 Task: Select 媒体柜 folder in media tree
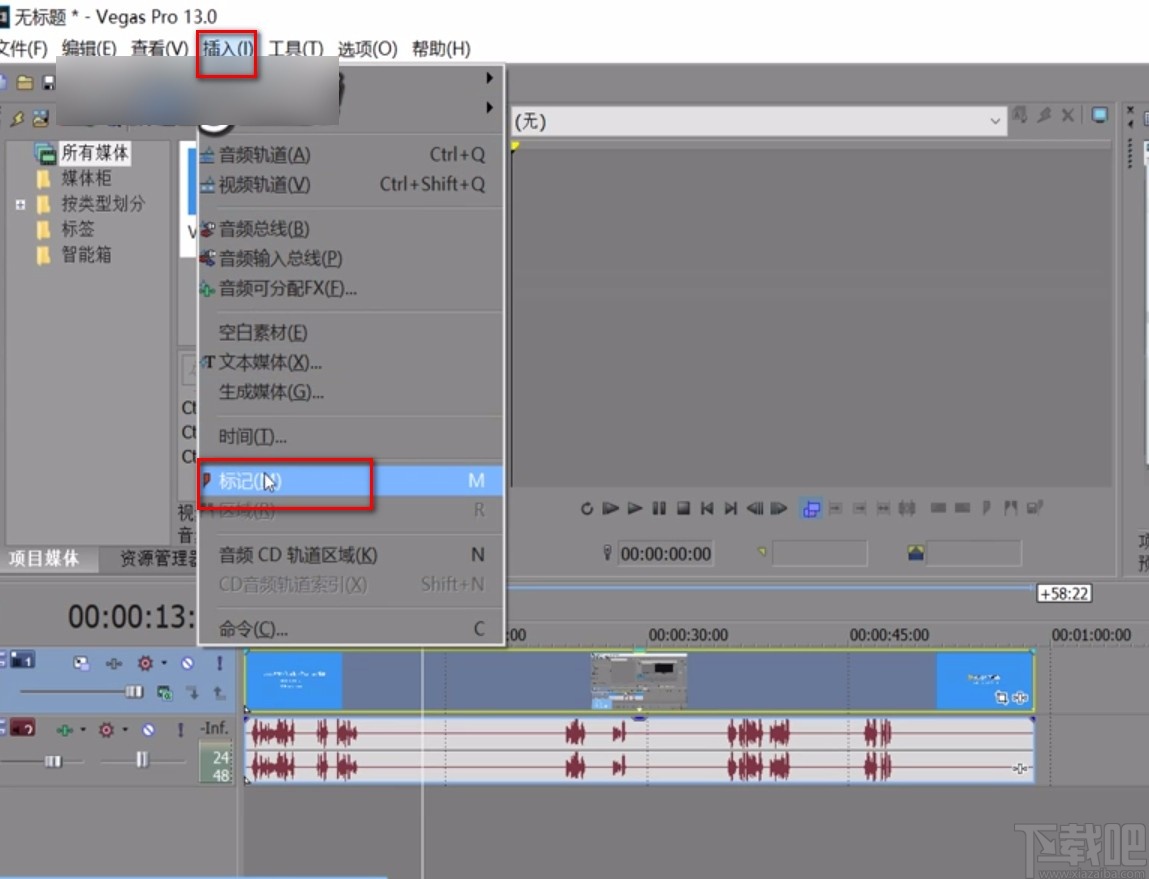pos(86,178)
